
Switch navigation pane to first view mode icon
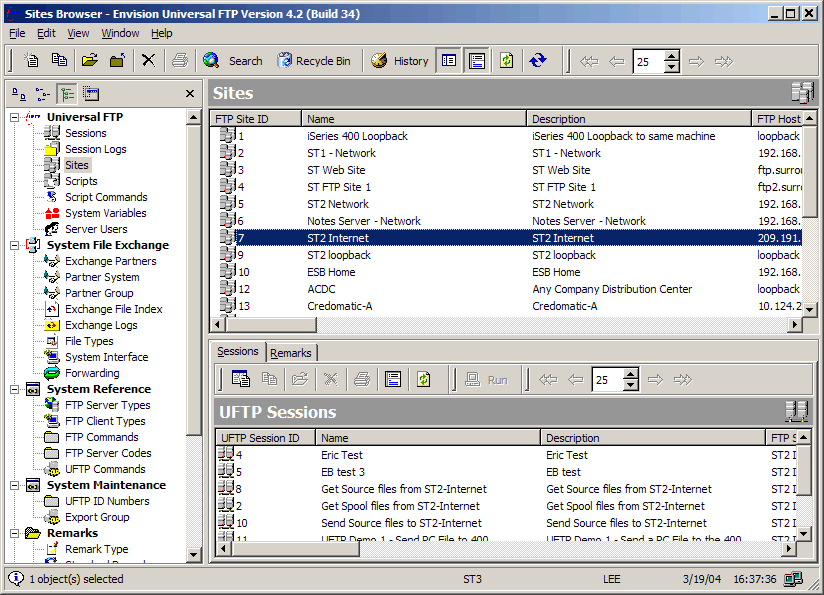click(x=19, y=94)
